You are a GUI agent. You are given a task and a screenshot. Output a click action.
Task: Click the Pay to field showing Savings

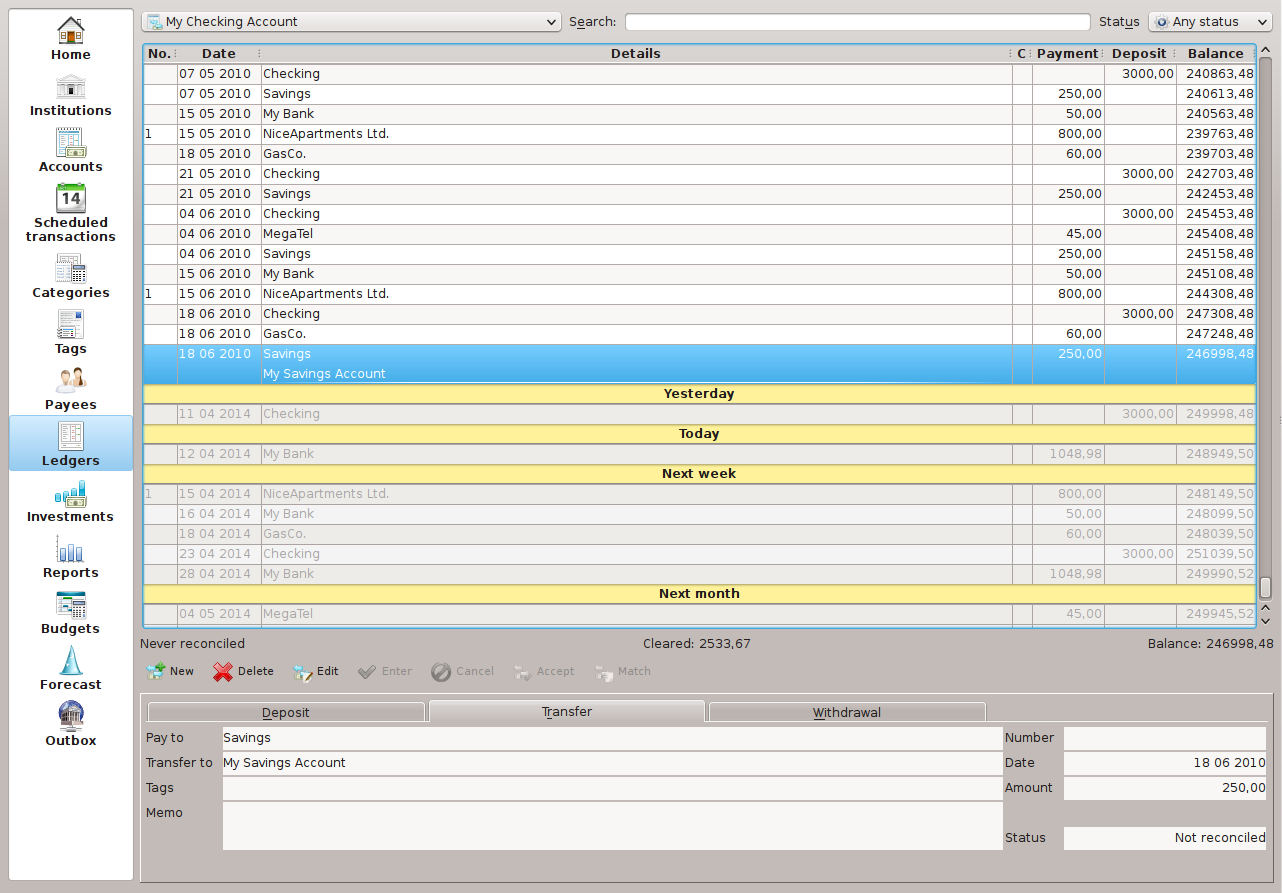click(612, 738)
